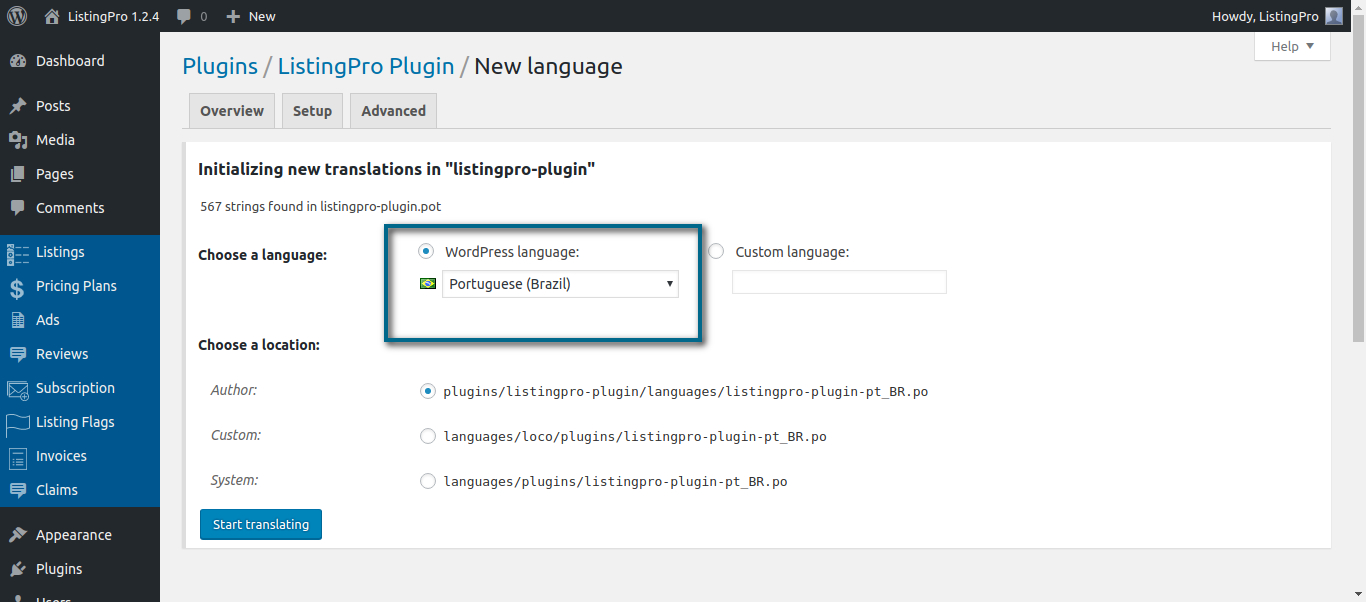1366x602 pixels.
Task: Click the Howdy, ListingPro account link
Action: [x=1265, y=16]
